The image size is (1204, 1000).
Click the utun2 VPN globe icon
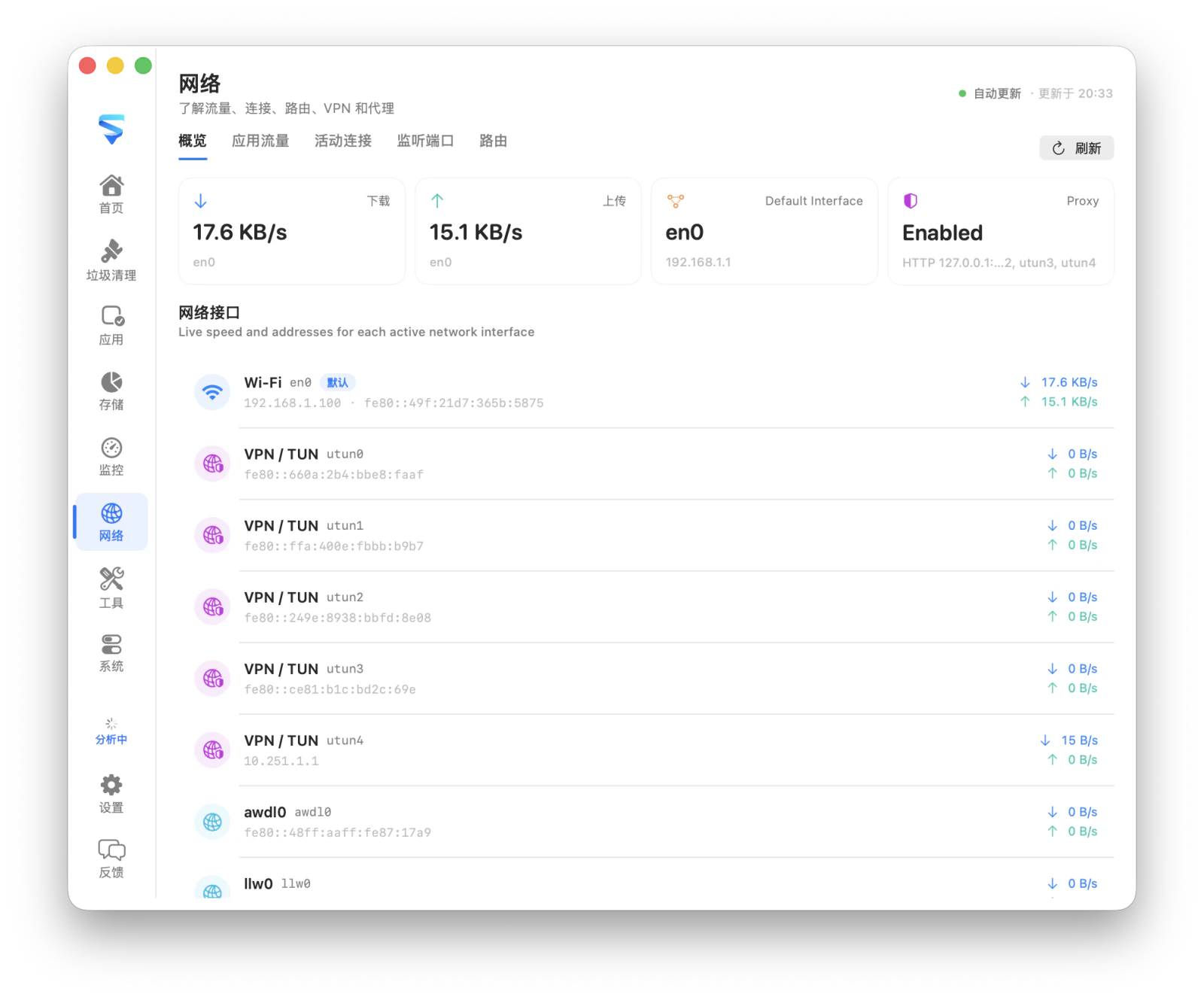click(x=213, y=606)
